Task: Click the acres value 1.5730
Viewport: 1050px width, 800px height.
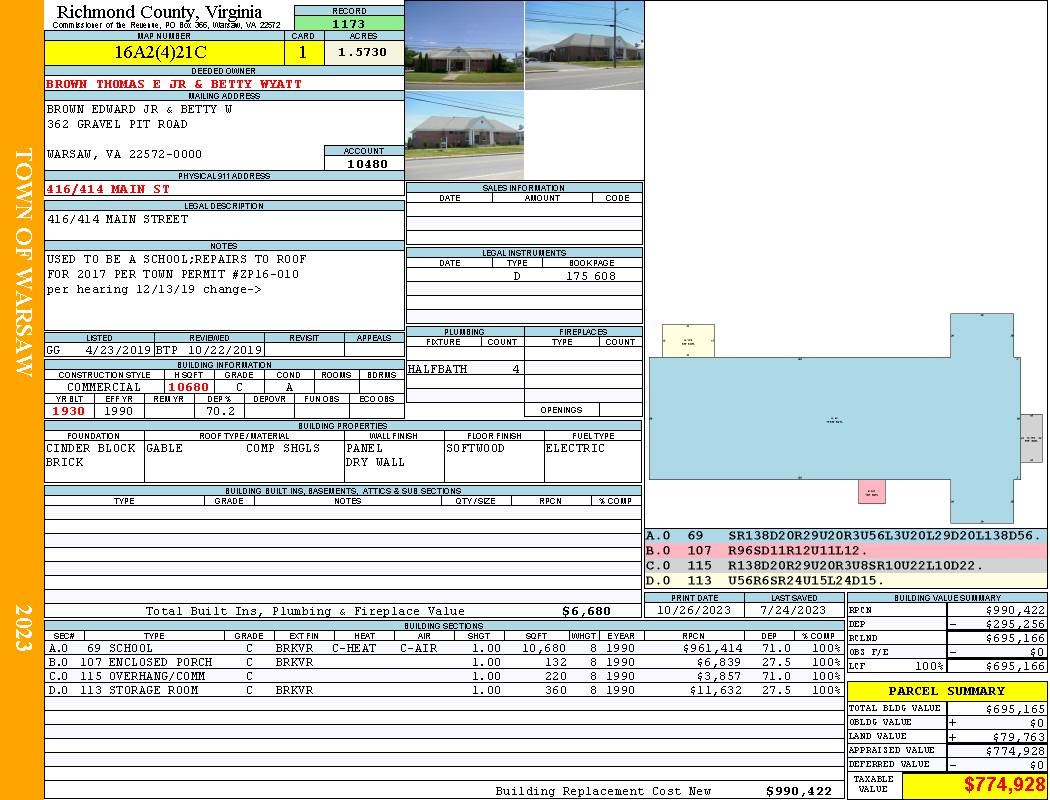Action: pos(363,52)
